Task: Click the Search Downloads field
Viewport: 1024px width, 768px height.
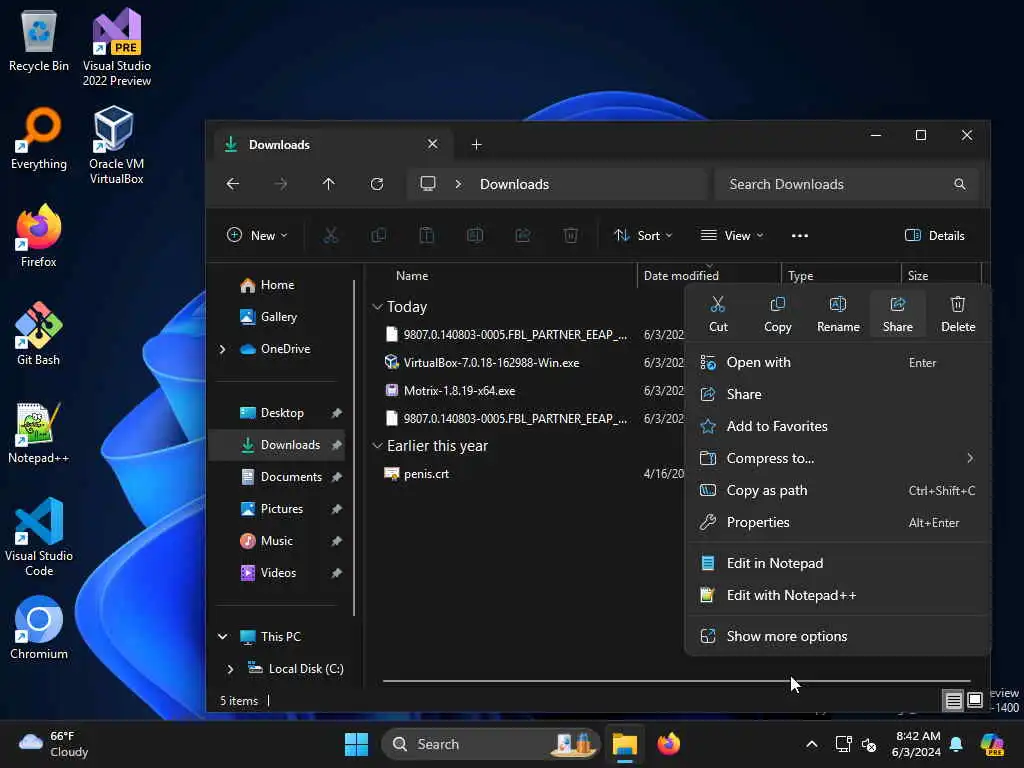Action: point(846,184)
